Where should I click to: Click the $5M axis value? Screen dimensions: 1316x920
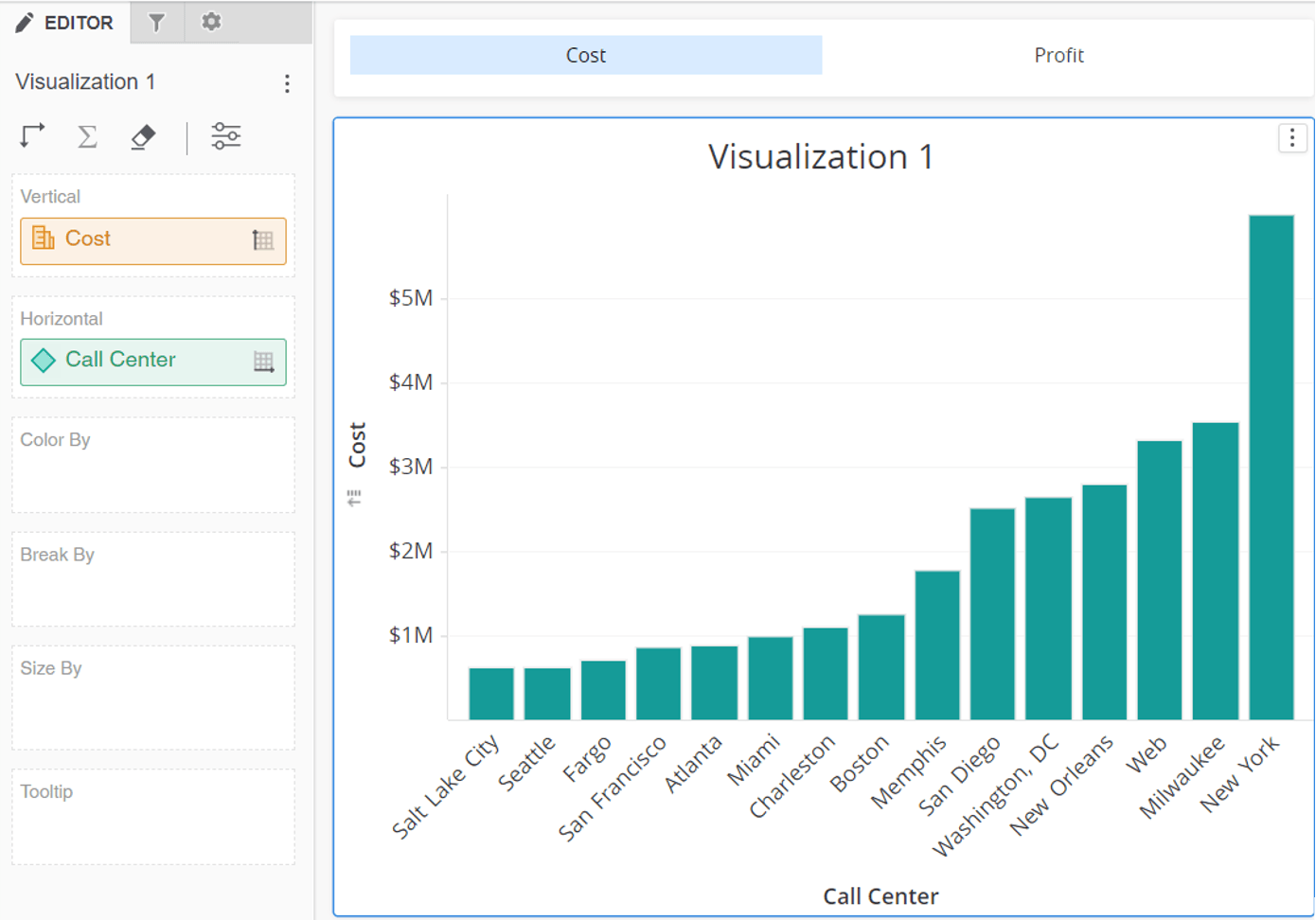click(411, 298)
